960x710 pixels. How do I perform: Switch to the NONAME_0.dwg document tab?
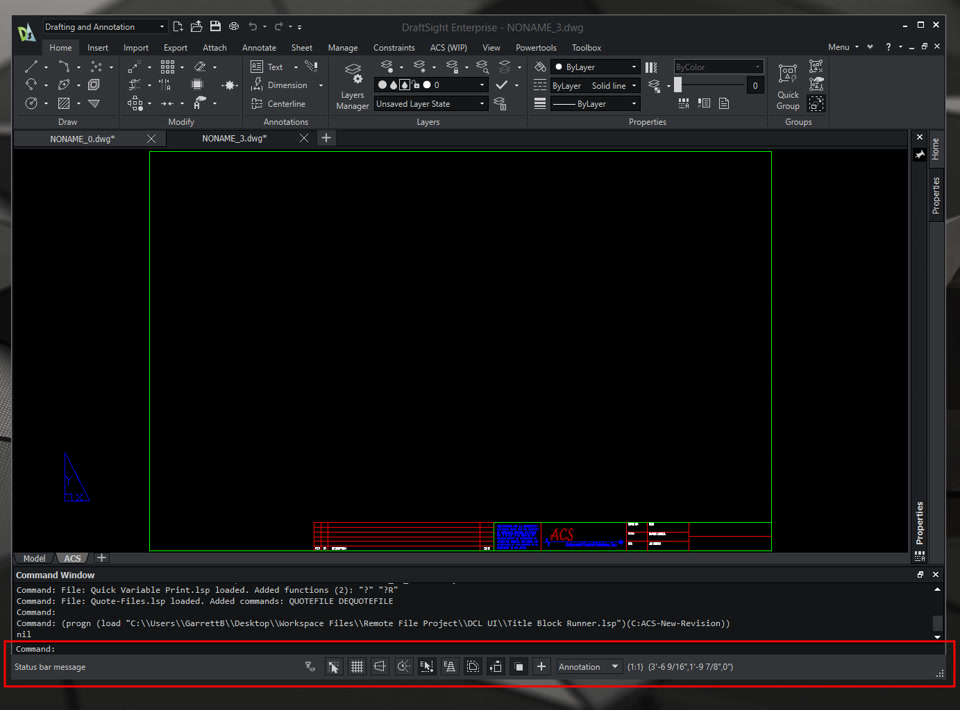coord(82,139)
